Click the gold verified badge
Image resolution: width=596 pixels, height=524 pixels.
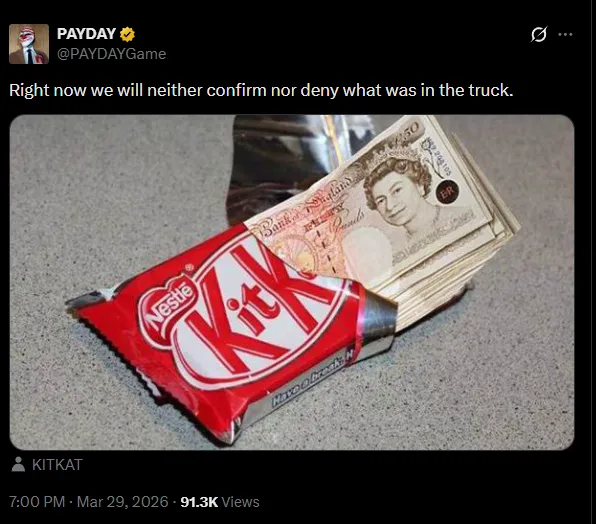[x=127, y=34]
